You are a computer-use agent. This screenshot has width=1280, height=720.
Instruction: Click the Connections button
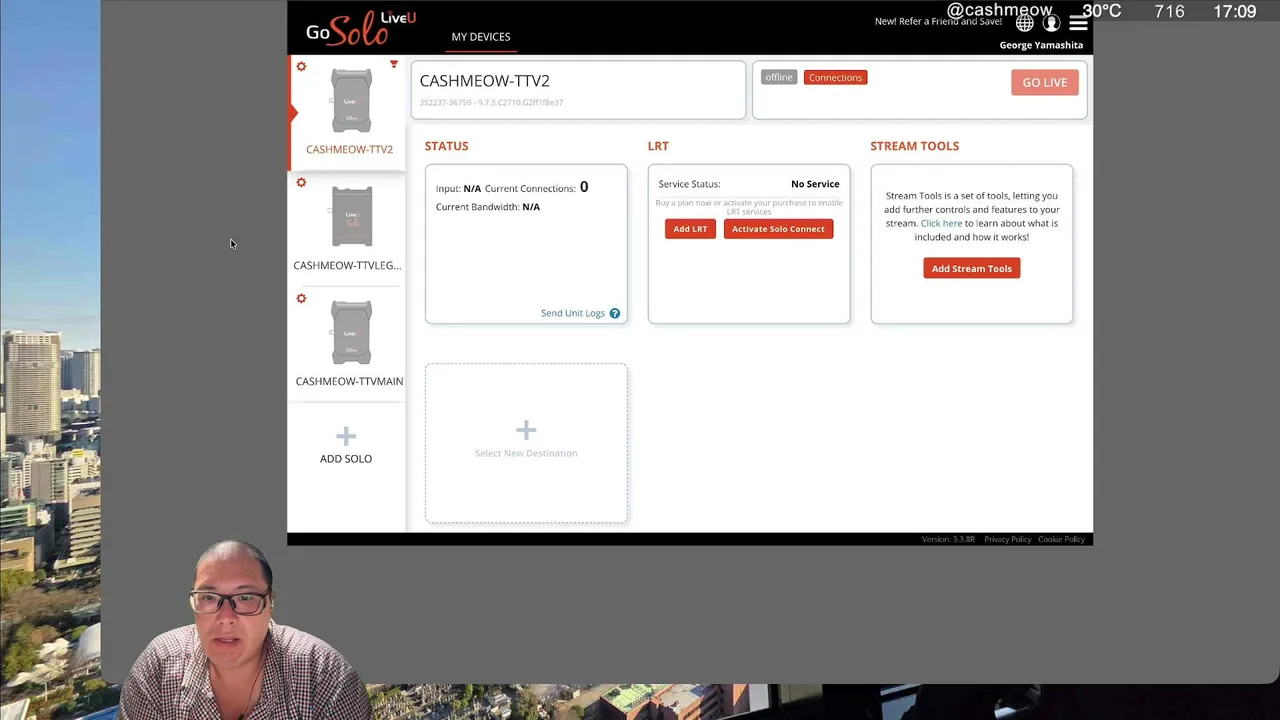click(835, 77)
